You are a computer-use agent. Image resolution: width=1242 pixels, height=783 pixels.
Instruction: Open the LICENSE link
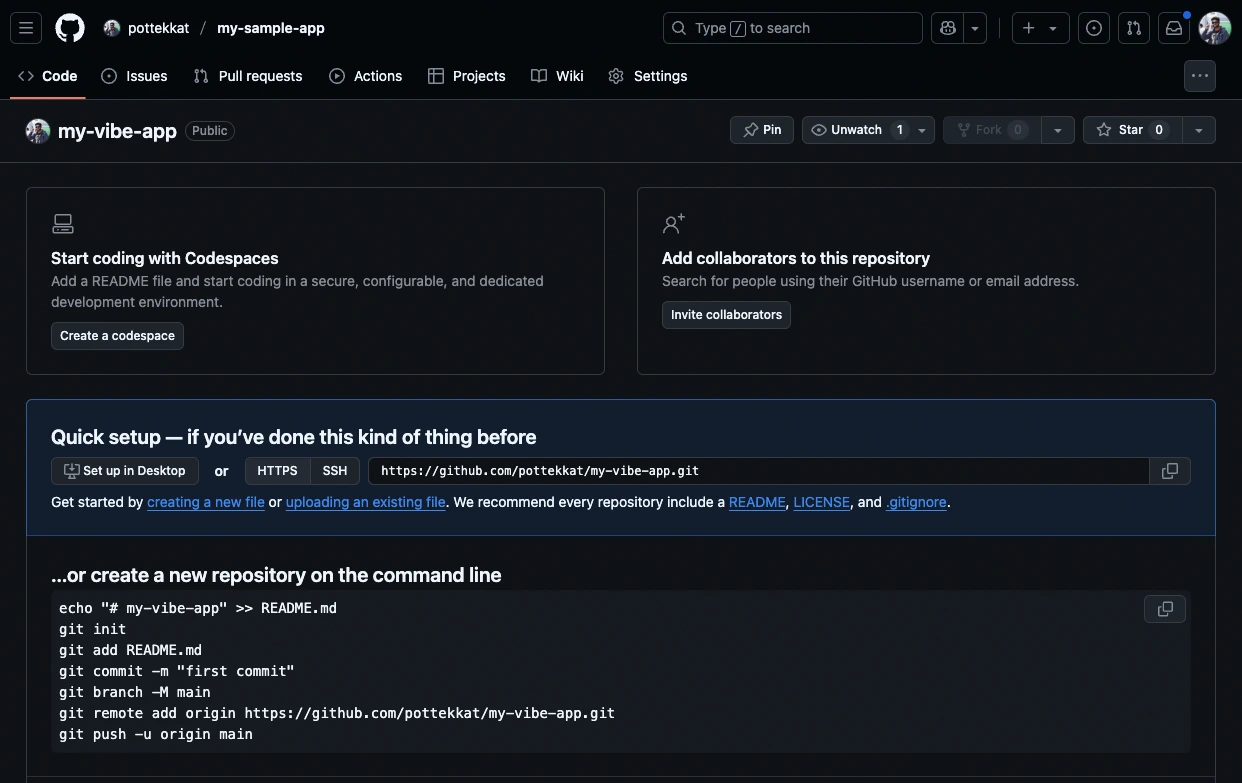pyautogui.click(x=822, y=502)
